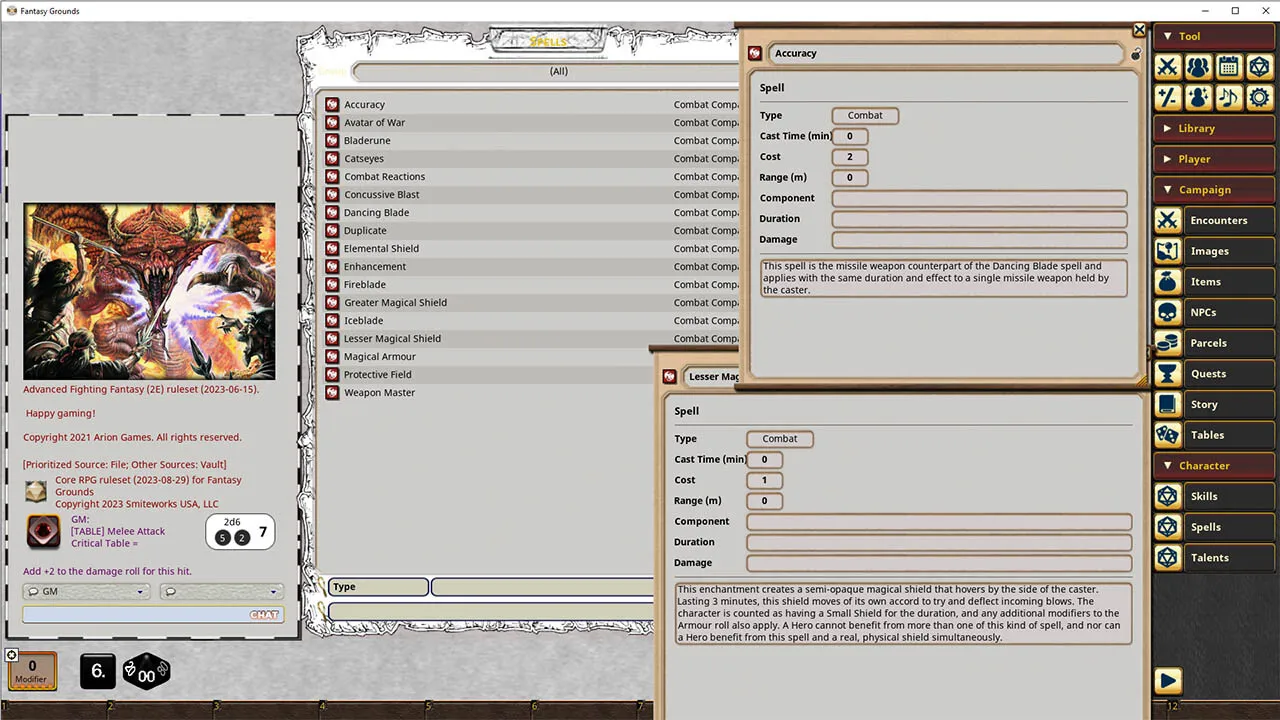Select Greater Magical Shield spell
This screenshot has width=1280, height=720.
pos(396,303)
